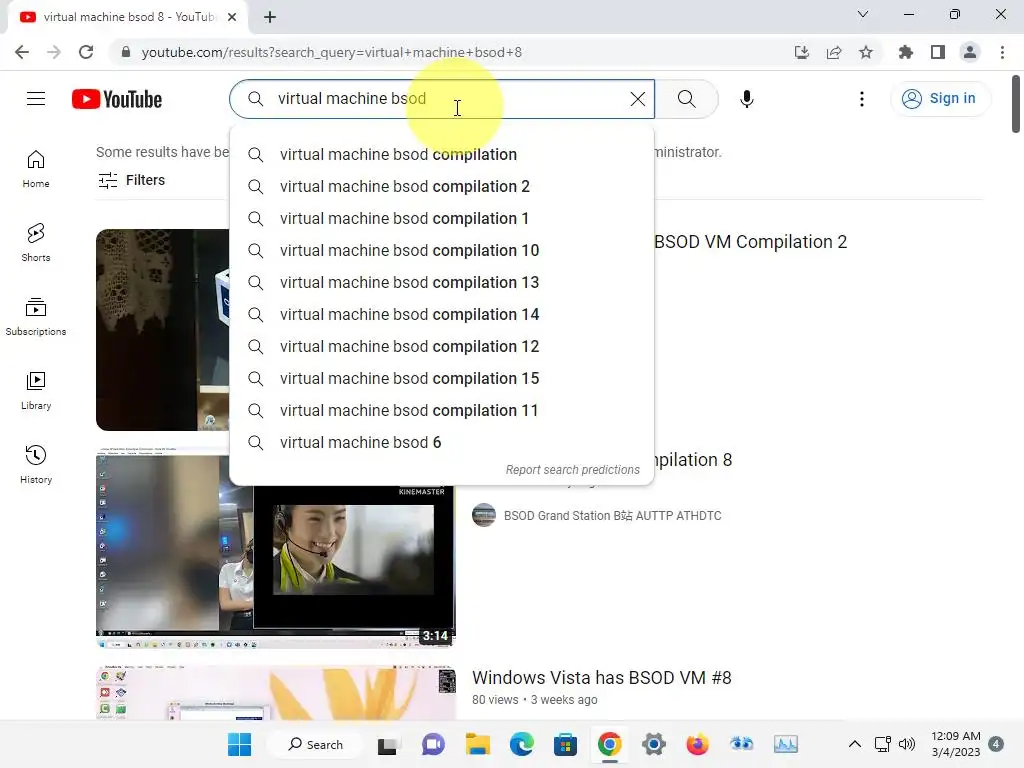Image resolution: width=1024 pixels, height=768 pixels.
Task: Open Firefox from the taskbar
Action: pyautogui.click(x=697, y=744)
